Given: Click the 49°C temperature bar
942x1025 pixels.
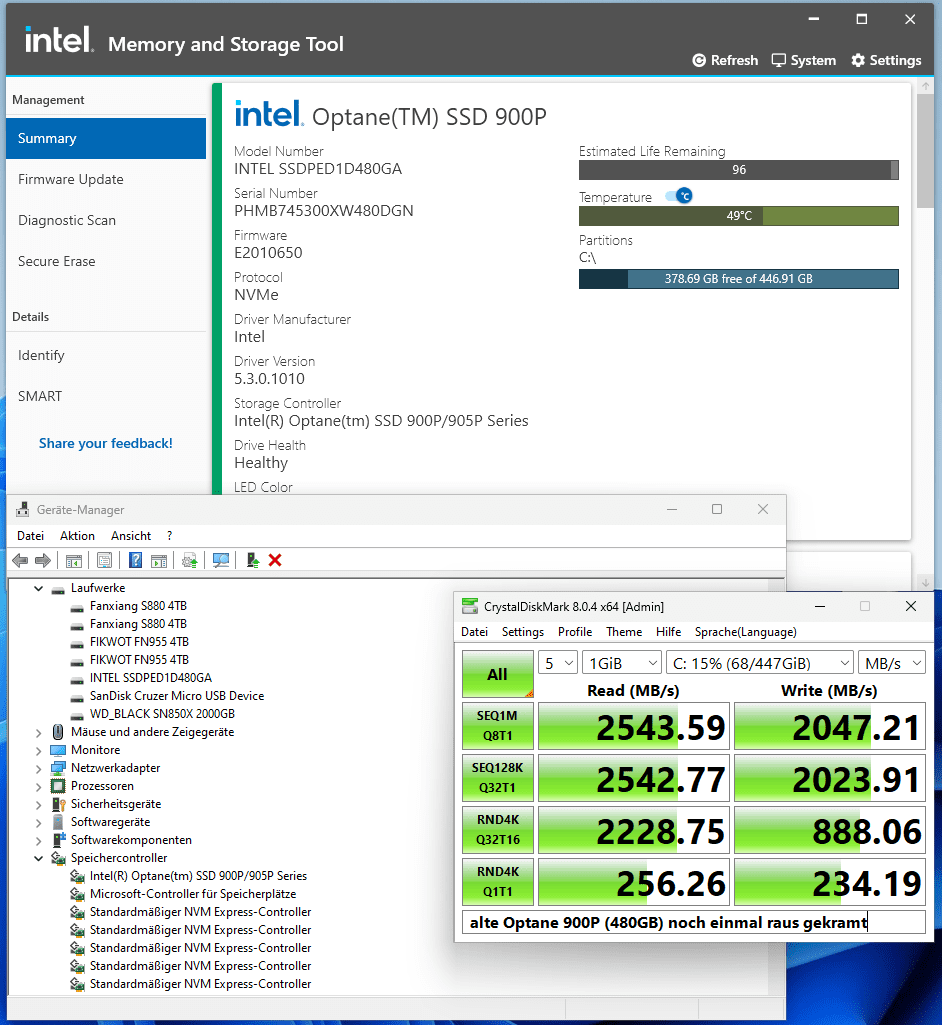Looking at the screenshot, I should (739, 216).
